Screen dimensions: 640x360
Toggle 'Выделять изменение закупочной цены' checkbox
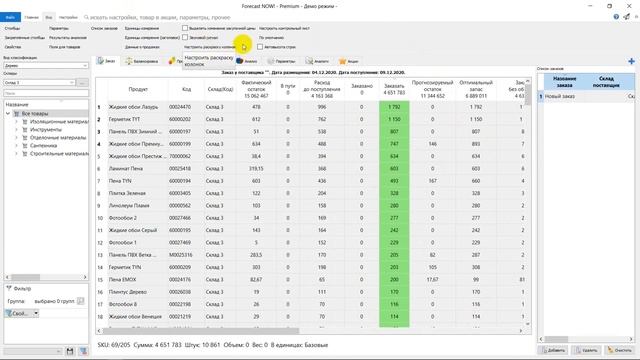click(x=185, y=28)
